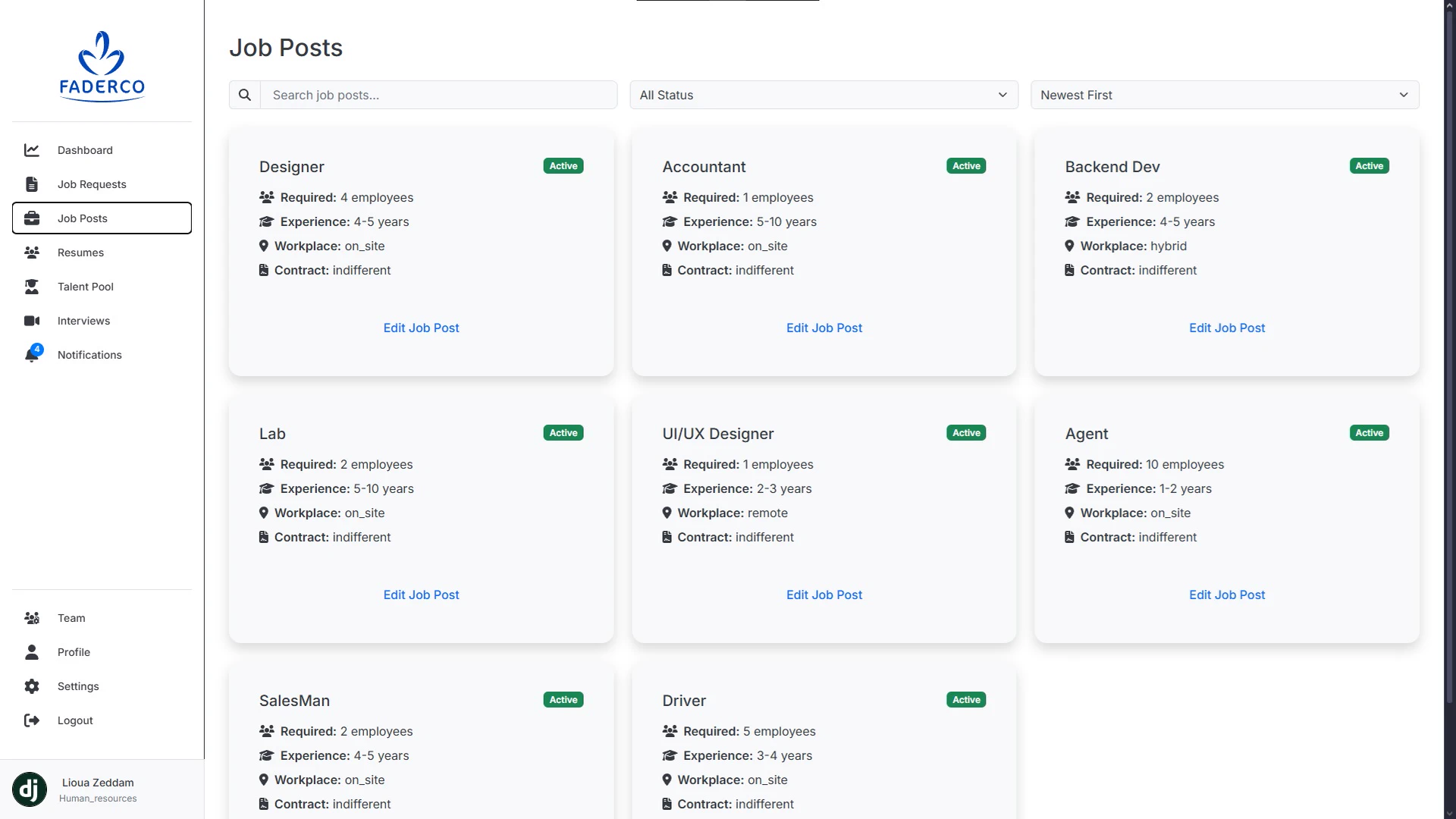Image resolution: width=1456 pixels, height=819 pixels.
Task: Click the Experience cap icon on Designer card
Action: click(267, 221)
